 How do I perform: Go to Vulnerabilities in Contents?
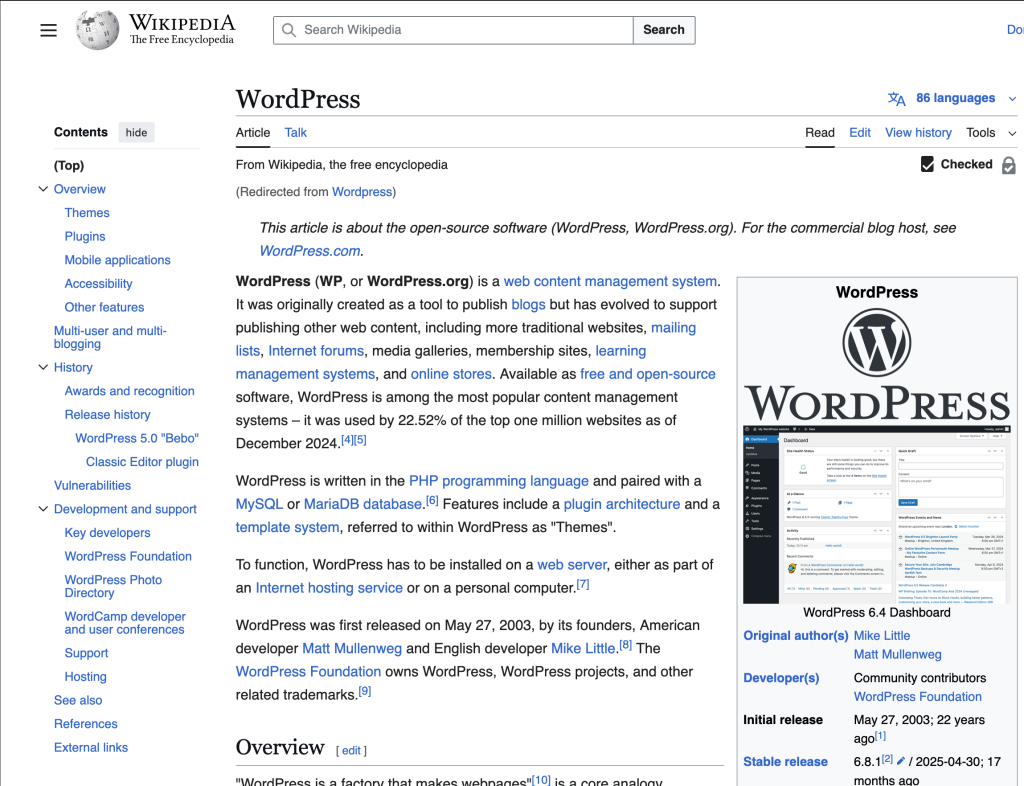pyautogui.click(x=93, y=485)
